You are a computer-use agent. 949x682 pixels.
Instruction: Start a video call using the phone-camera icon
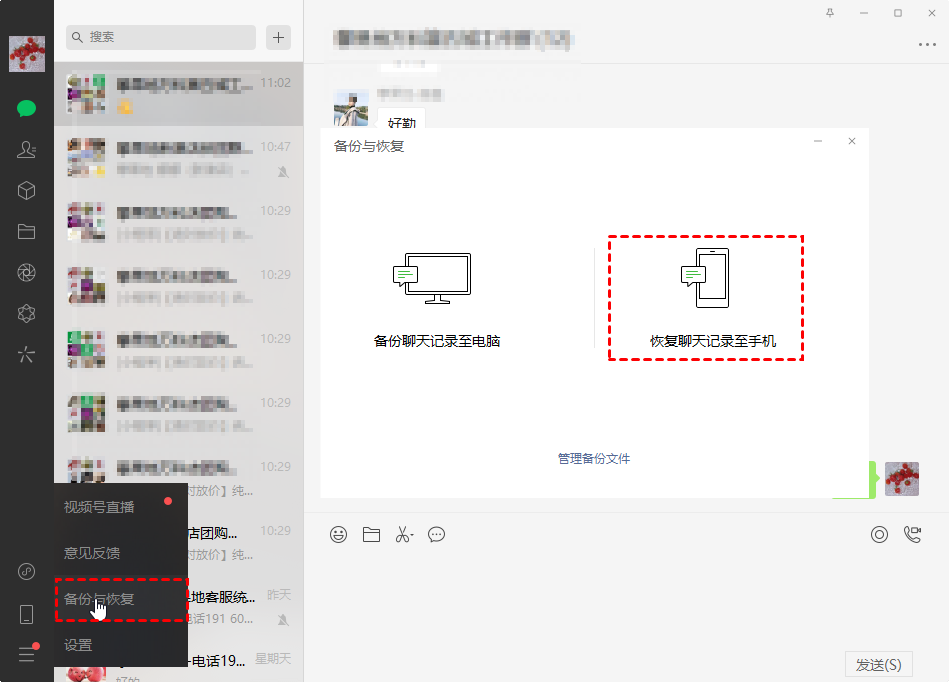pos(913,534)
